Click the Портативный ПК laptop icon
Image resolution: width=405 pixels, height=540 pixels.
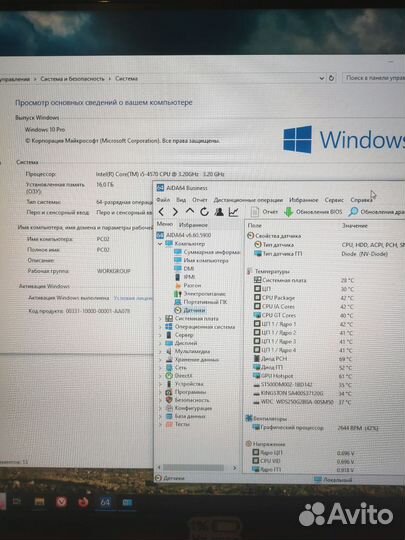[178, 302]
